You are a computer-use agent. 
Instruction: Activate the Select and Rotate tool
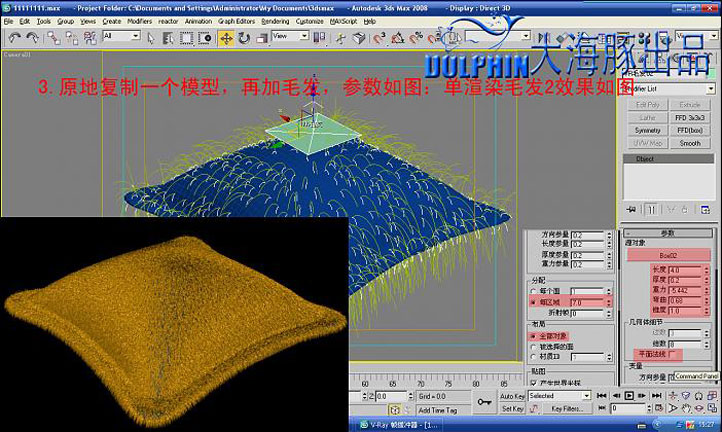tap(244, 38)
